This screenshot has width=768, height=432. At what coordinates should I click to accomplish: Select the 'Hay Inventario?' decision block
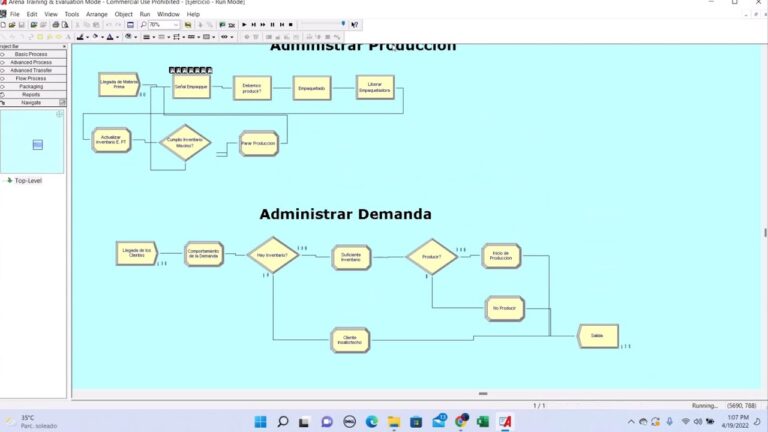click(x=272, y=255)
